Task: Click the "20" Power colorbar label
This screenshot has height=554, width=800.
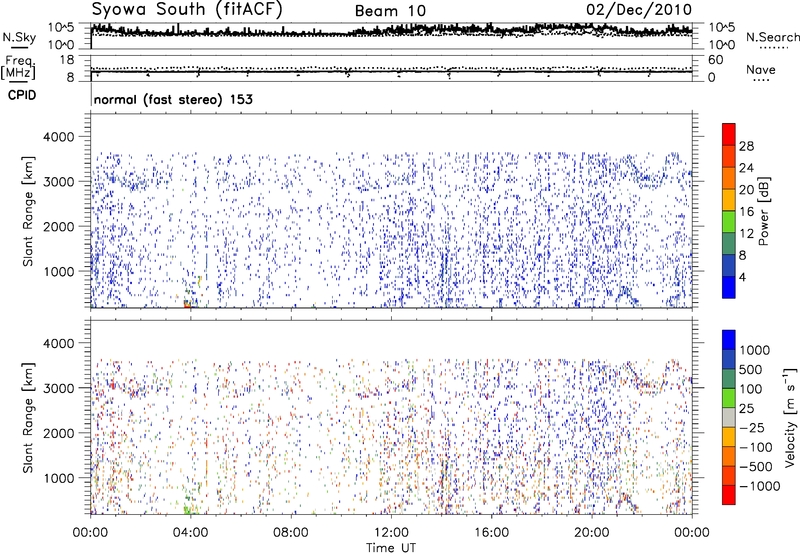Action: (x=746, y=190)
